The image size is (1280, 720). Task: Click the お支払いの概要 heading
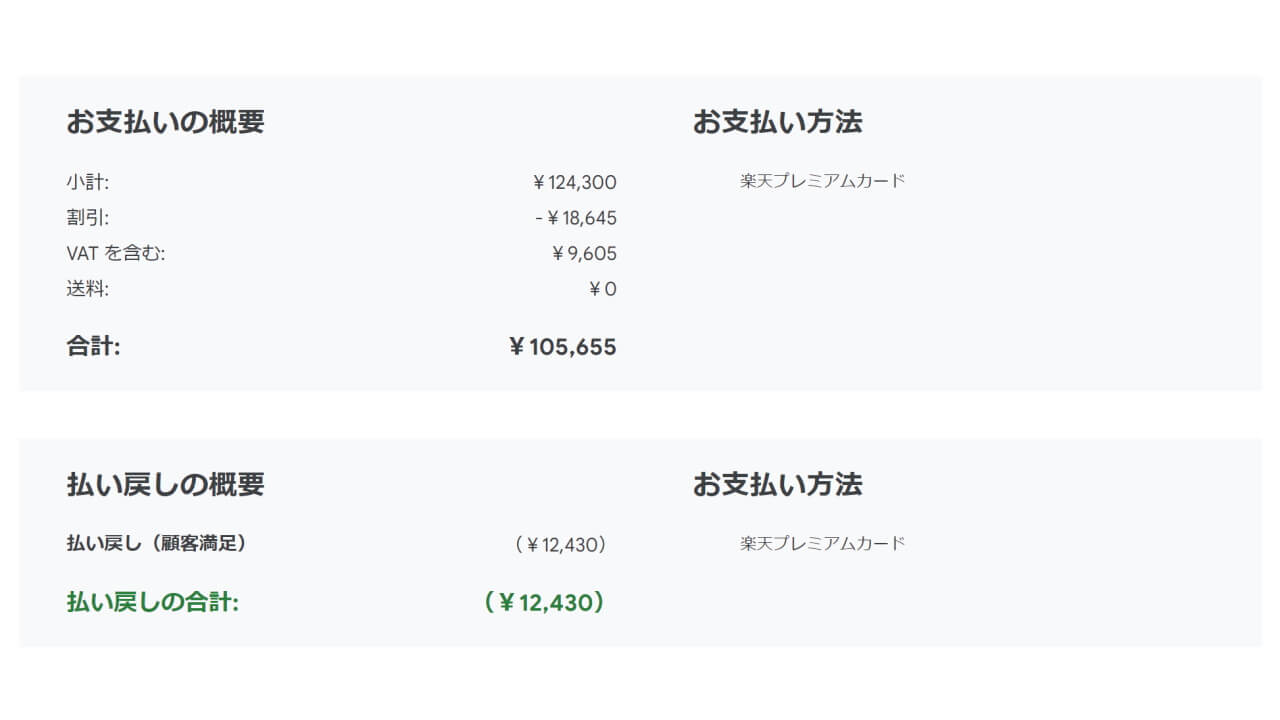tap(165, 122)
